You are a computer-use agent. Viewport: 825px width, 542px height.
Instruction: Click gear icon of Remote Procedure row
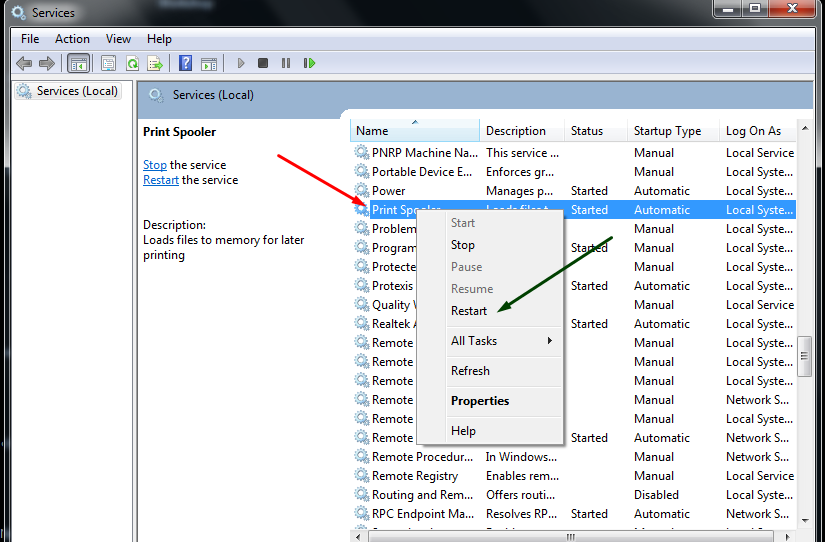click(x=361, y=457)
